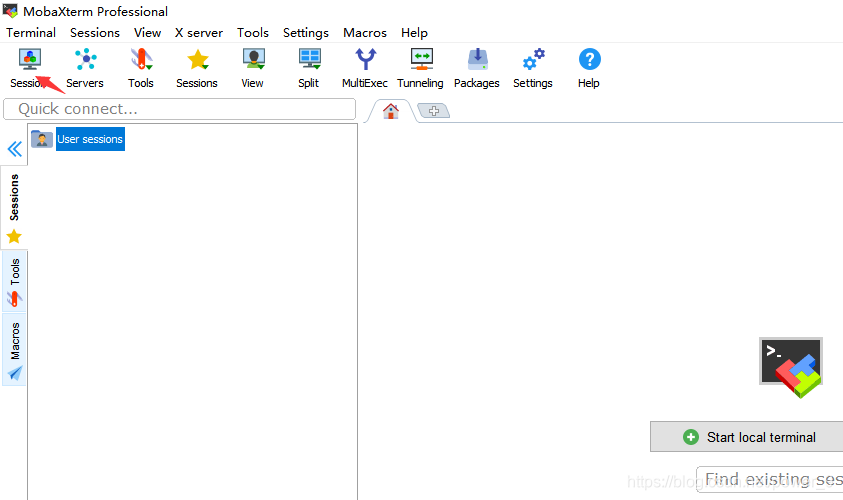The image size is (843, 500).
Task: Open the Settings menu in menu bar
Action: coord(306,33)
